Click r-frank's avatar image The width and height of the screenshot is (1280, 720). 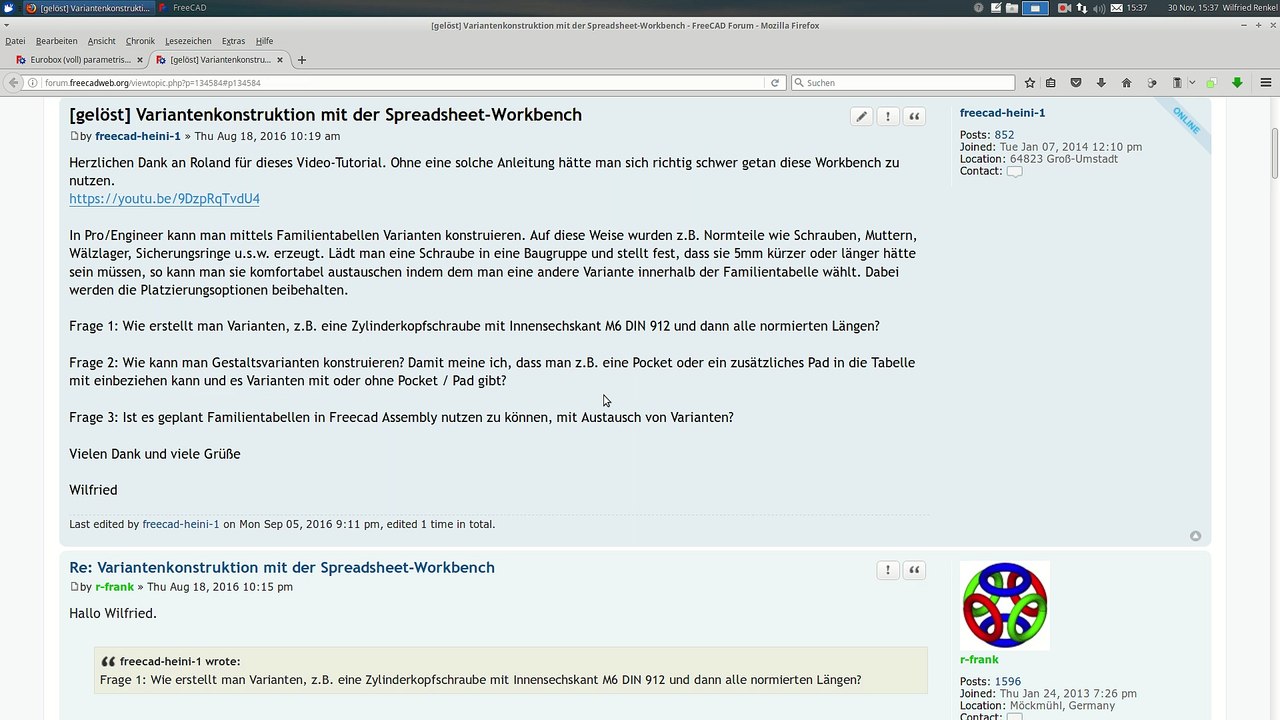1005,605
